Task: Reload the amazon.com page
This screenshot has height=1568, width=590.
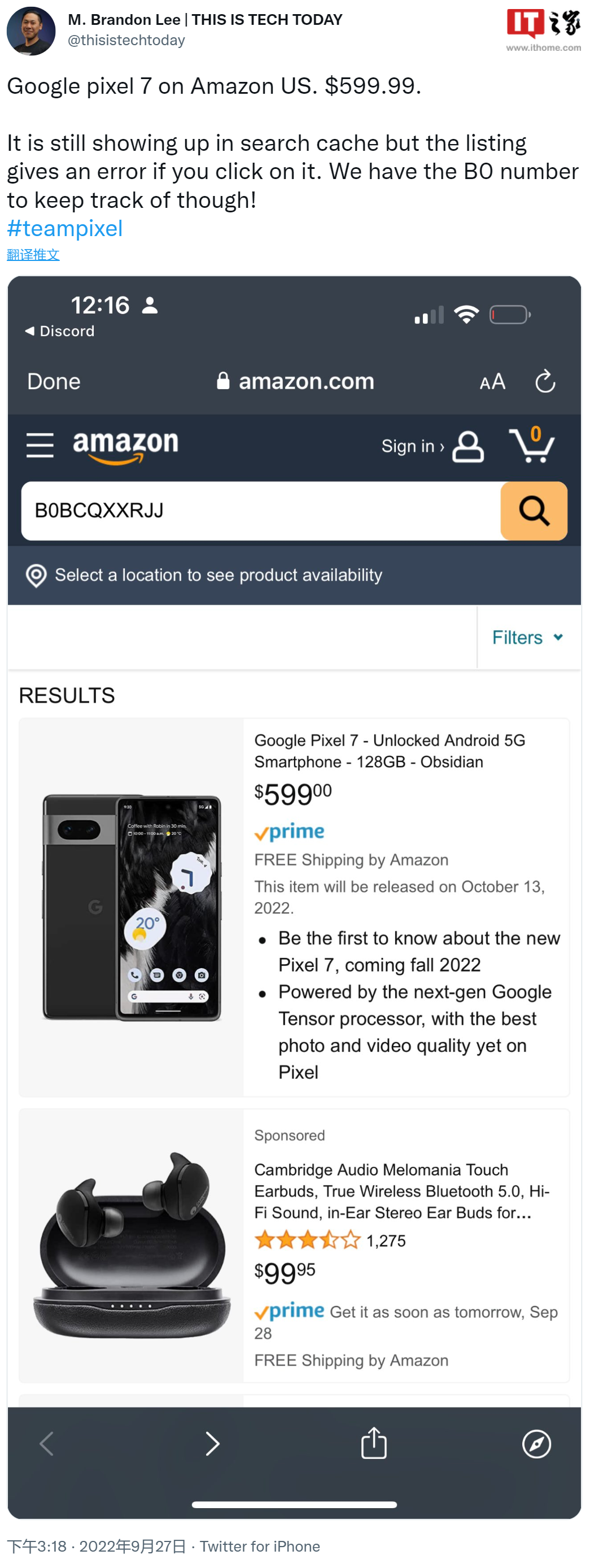Action: tap(545, 382)
